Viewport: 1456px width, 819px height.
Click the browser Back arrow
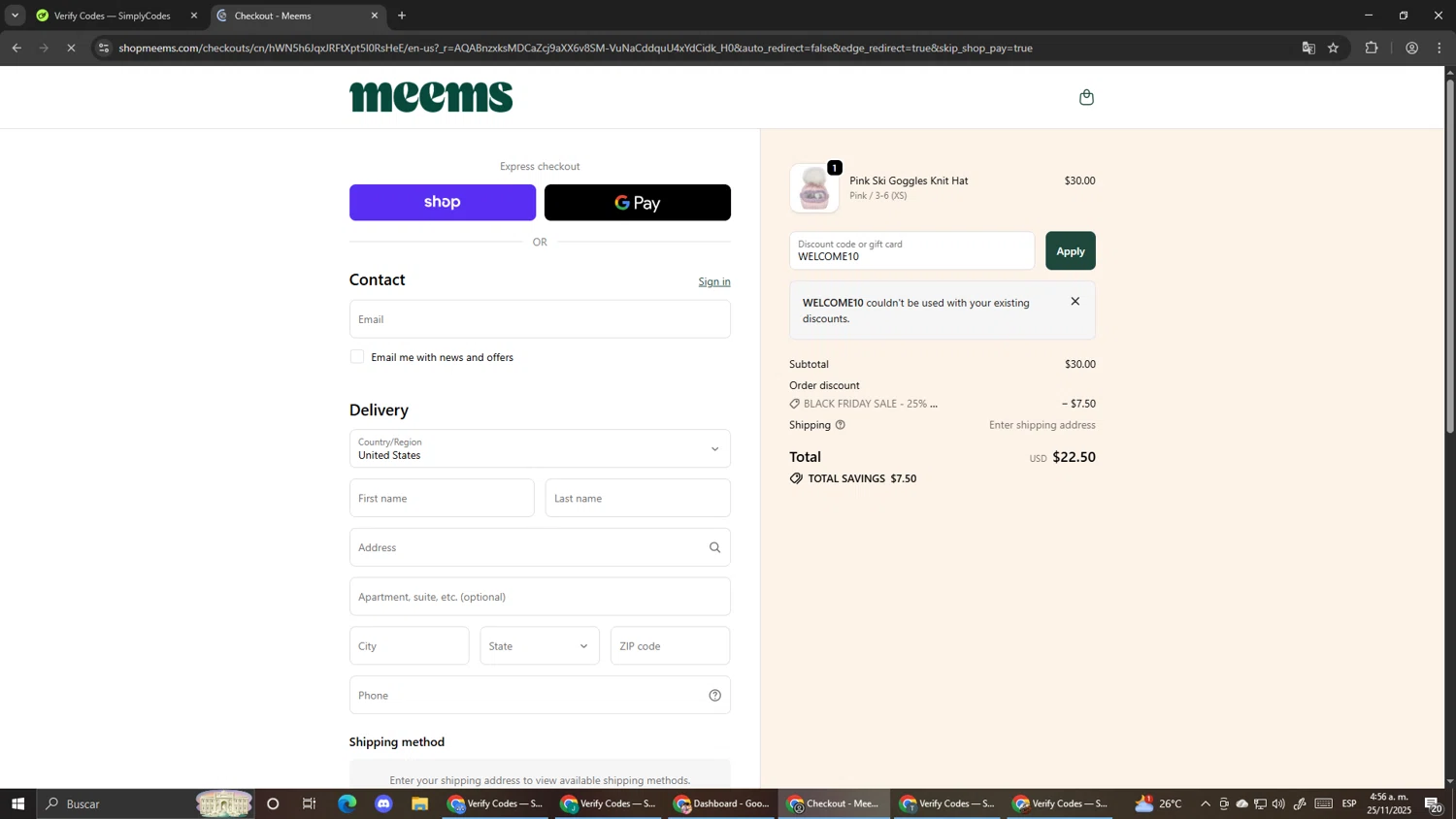click(17, 48)
